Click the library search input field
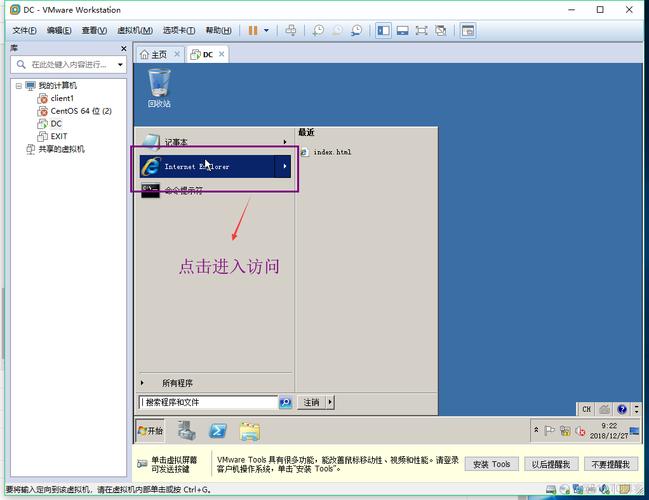This screenshot has height=500, width=649. point(68,65)
